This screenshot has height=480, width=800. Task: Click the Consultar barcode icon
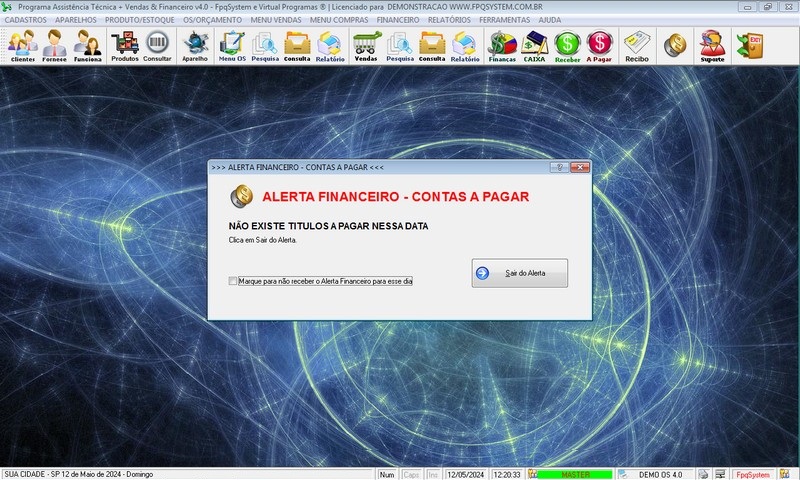coord(157,45)
